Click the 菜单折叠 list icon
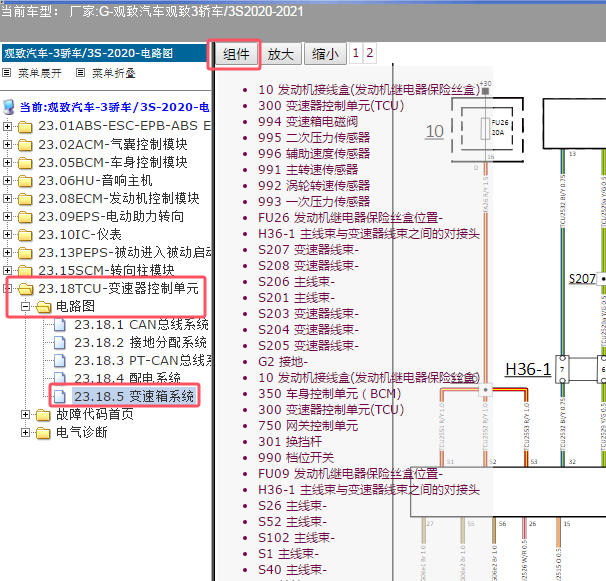Screen dimensions: 606x581 pos(80,73)
